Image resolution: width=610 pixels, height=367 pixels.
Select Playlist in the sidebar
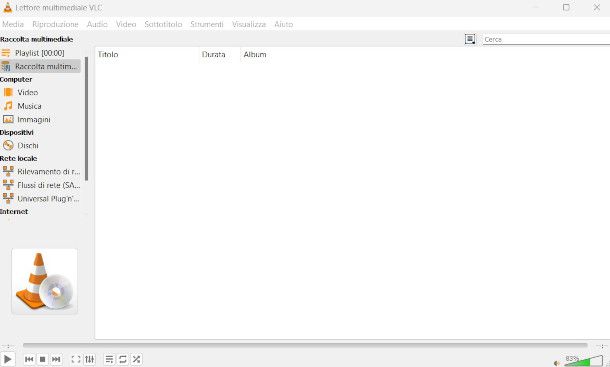coord(40,53)
